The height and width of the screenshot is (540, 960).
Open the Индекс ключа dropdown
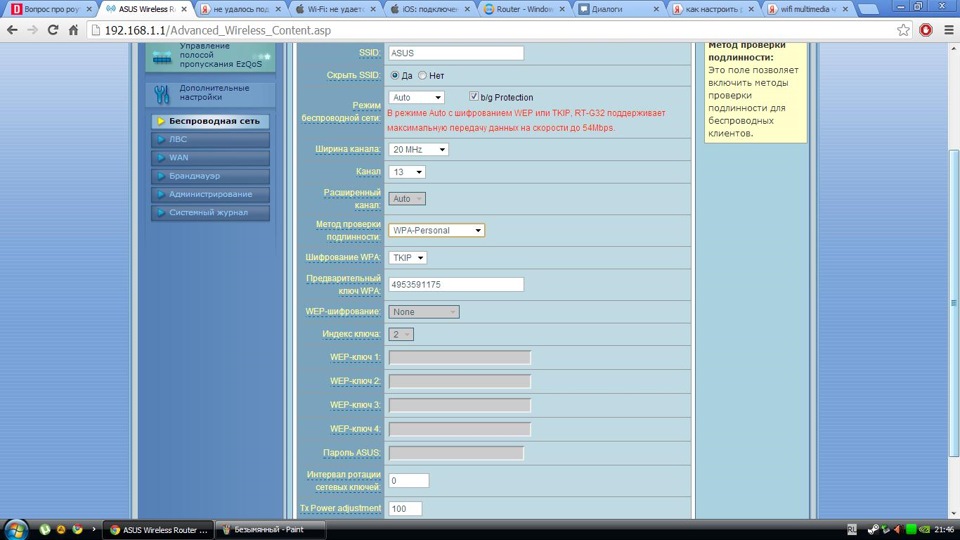tap(401, 334)
